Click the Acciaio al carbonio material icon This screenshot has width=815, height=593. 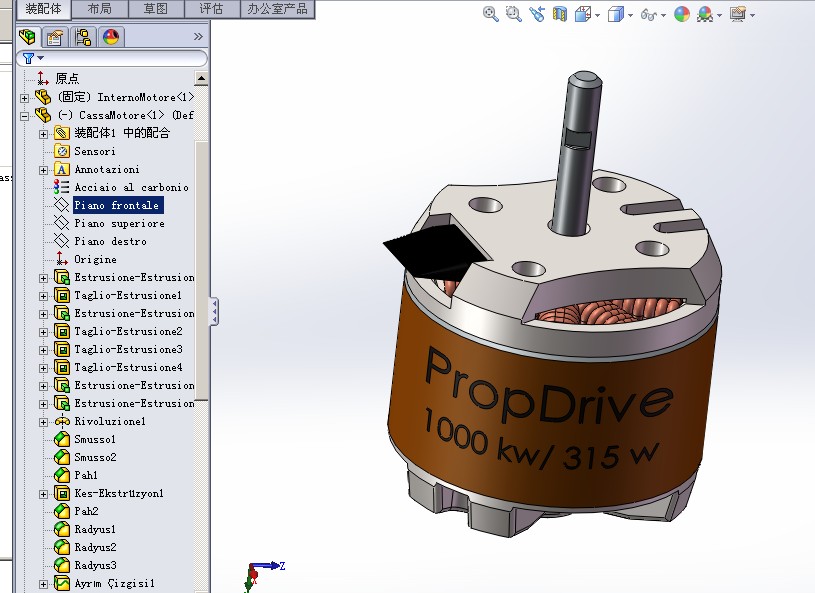(x=62, y=187)
